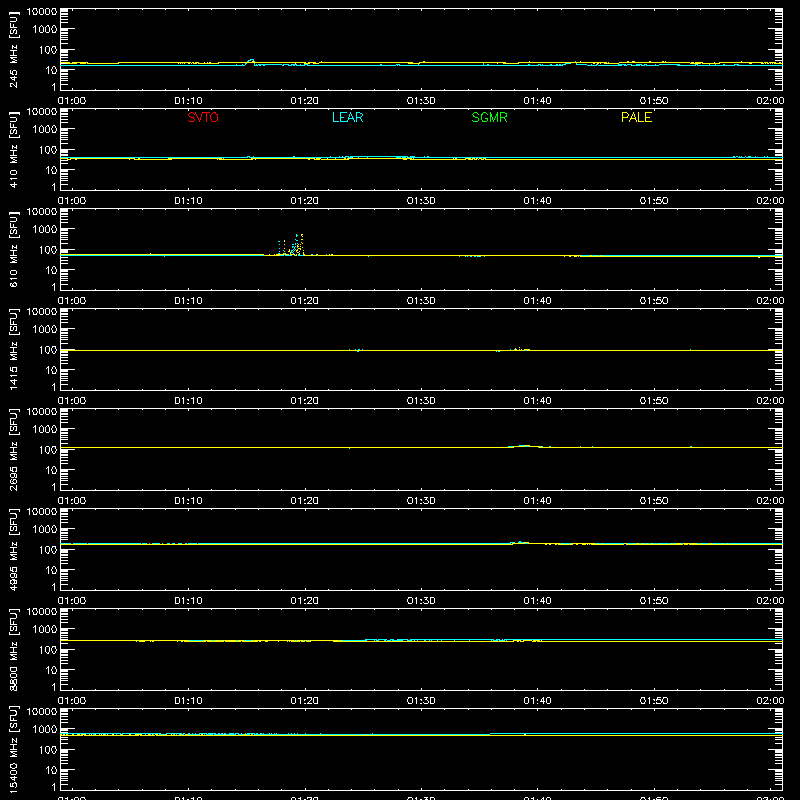Image resolution: width=800 pixels, height=800 pixels.
Task: Click 01:30 tick label under the 410 MHz plot
Action: 421,201
